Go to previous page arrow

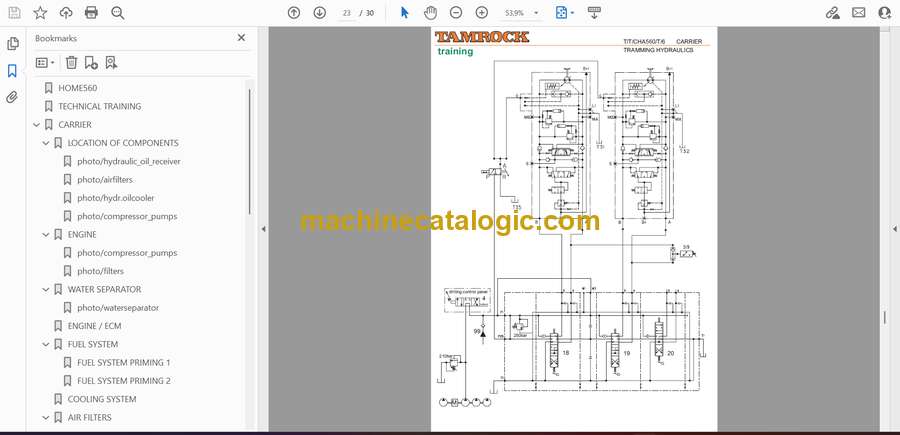pyautogui.click(x=294, y=13)
